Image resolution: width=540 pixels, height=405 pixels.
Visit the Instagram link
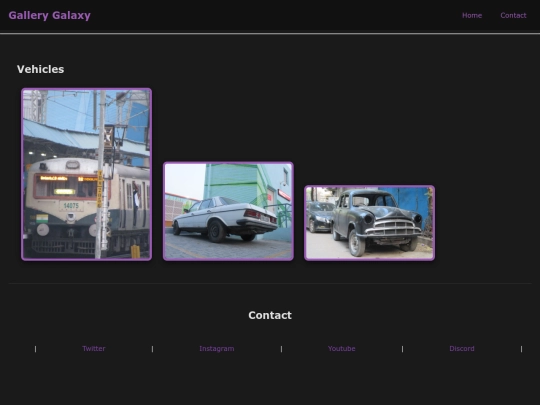pyautogui.click(x=217, y=349)
